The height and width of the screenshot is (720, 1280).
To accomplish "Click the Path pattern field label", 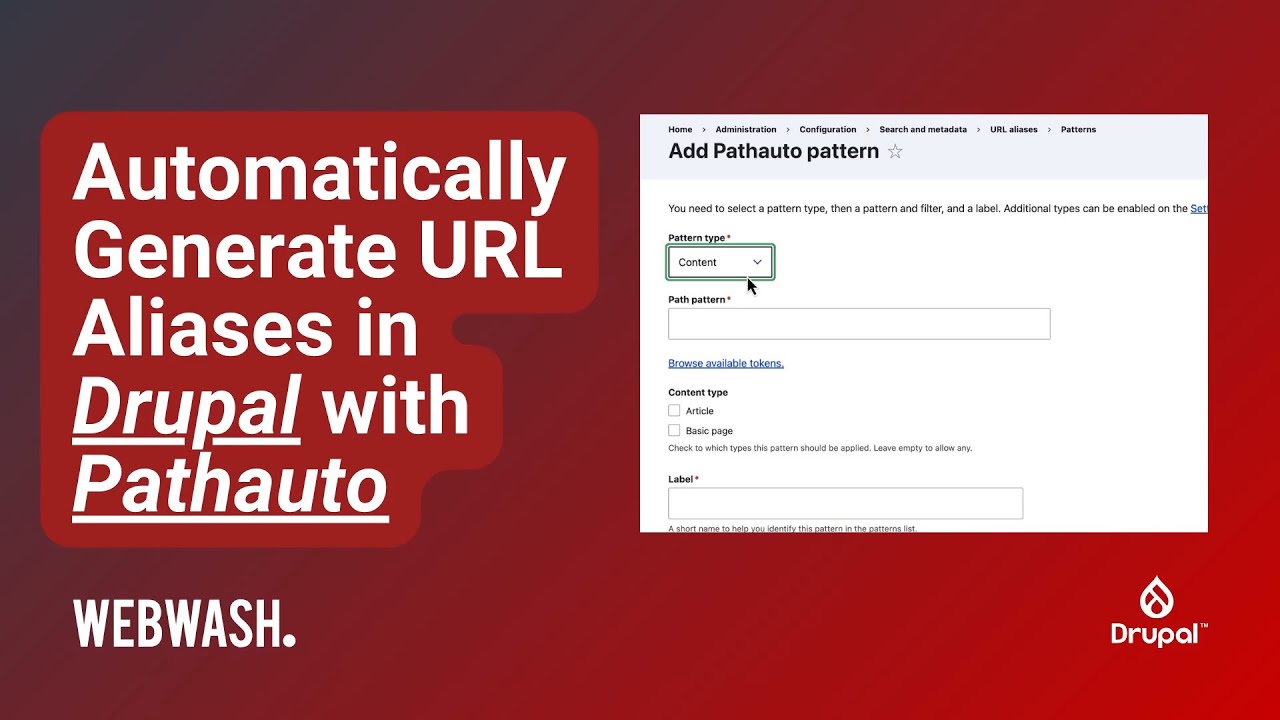I will pos(697,300).
